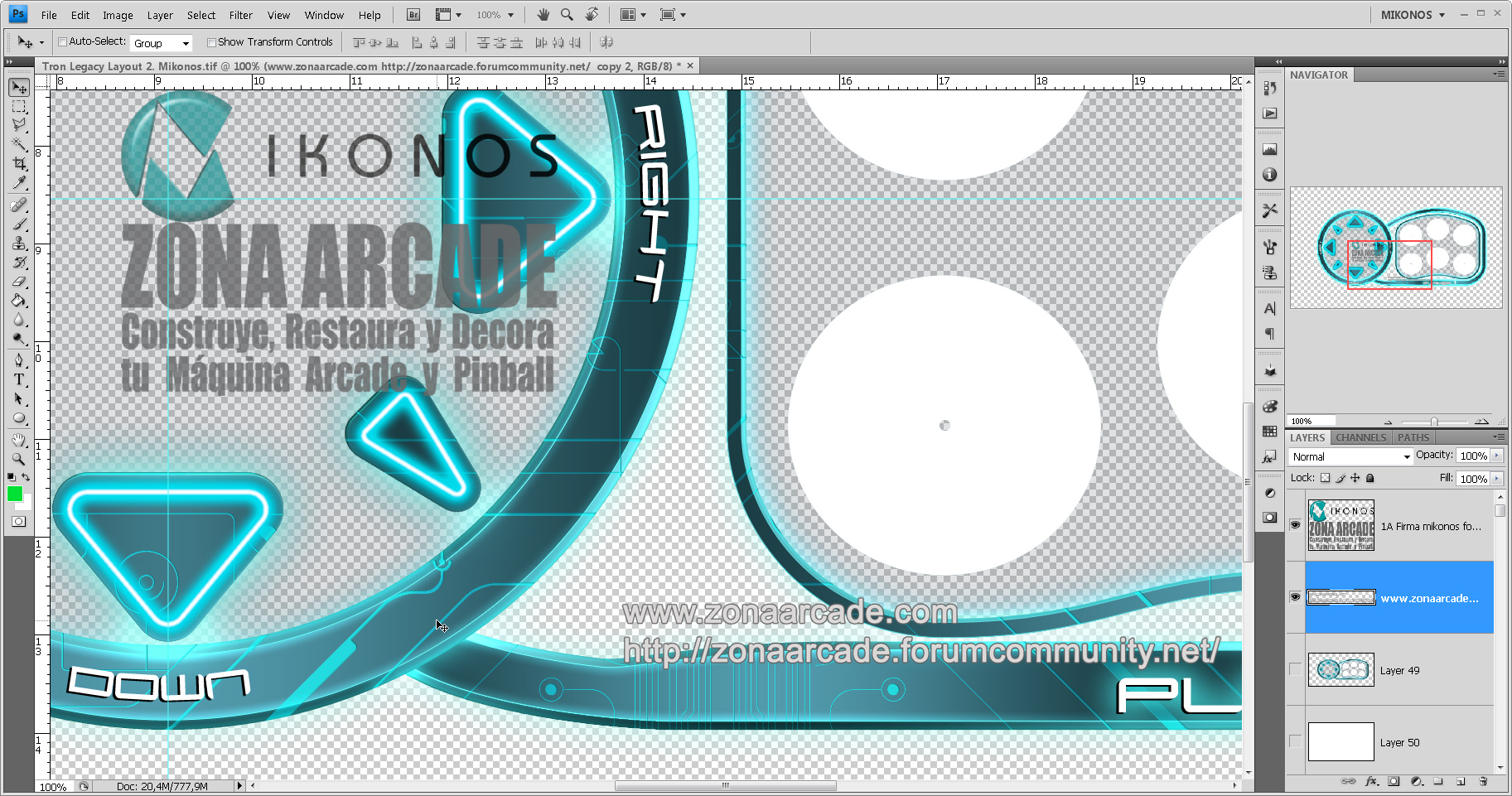
Task: Open the History panel icon
Action: point(1269,89)
